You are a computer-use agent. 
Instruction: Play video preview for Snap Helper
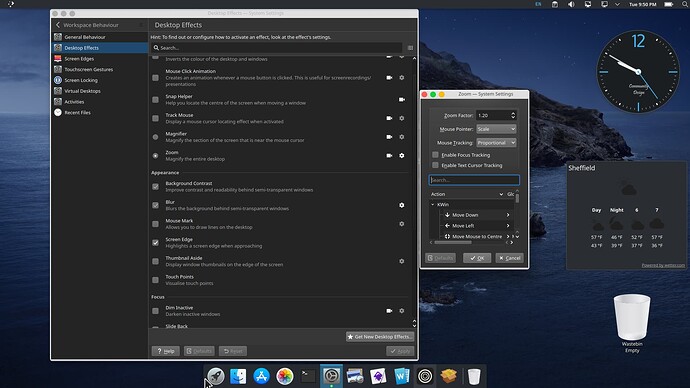[401, 100]
